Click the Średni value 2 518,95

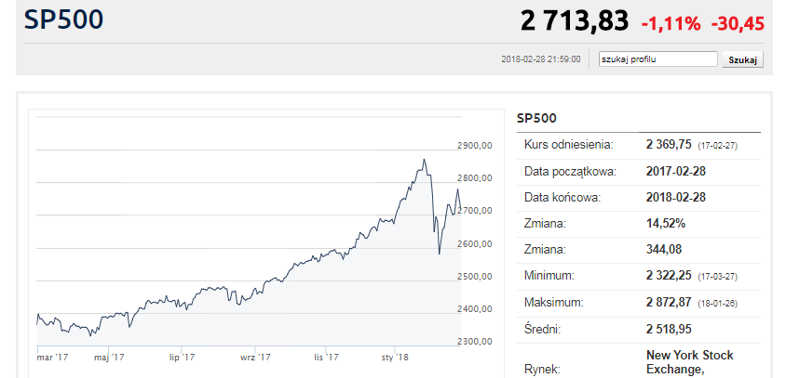tap(669, 329)
